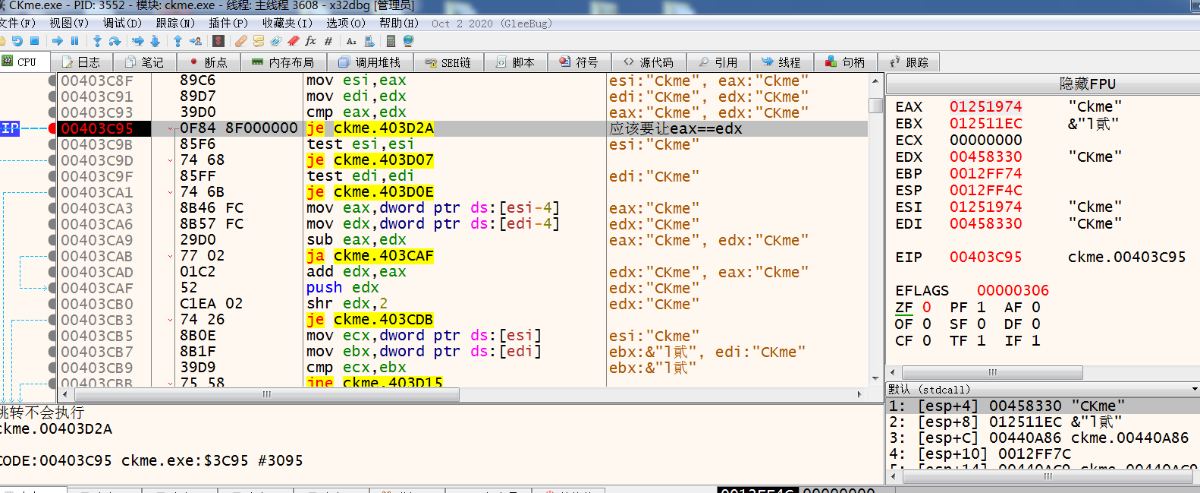Open the patches toolbar icon
The image size is (1200, 493).
coord(240,41)
